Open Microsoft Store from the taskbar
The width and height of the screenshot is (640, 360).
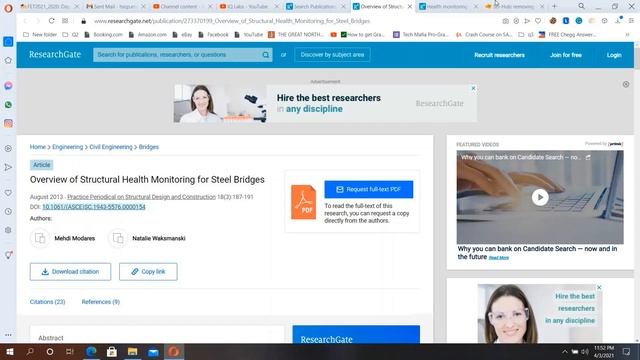point(111,351)
